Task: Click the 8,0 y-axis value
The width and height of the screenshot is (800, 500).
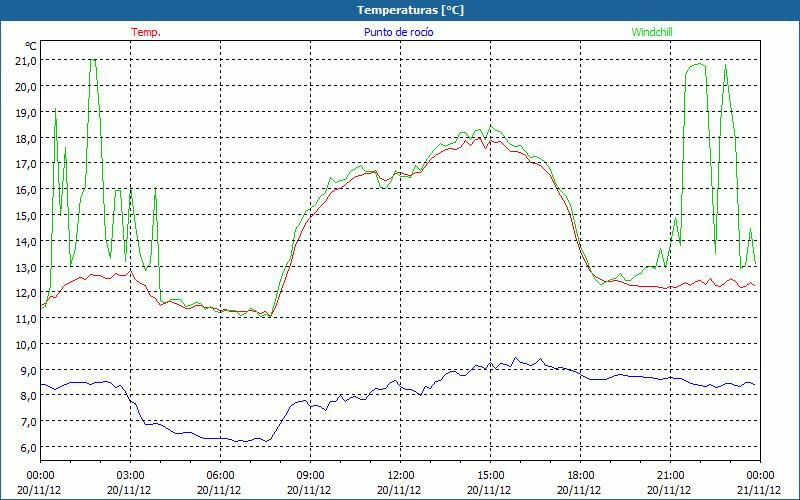Action: (28, 396)
